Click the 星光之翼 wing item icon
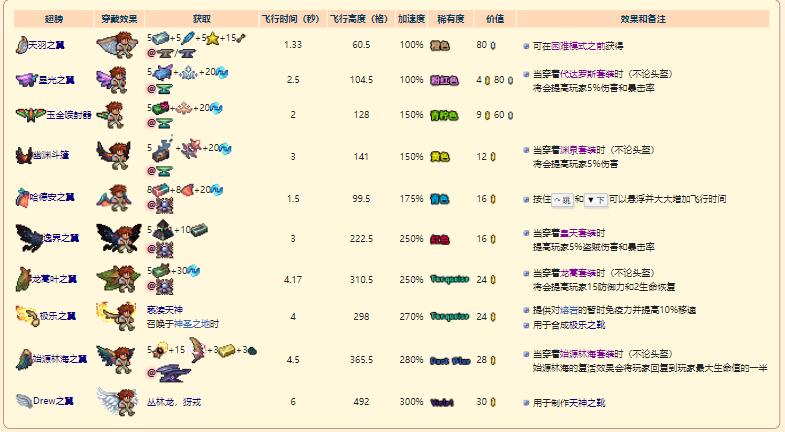Image resolution: width=785 pixels, height=432 pixels. (x=24, y=79)
